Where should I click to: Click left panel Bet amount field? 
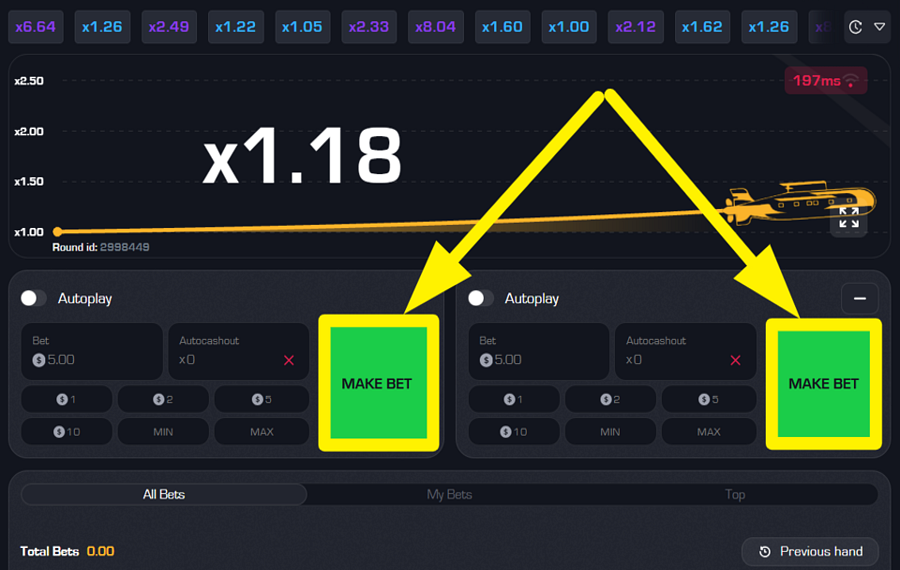(92, 351)
